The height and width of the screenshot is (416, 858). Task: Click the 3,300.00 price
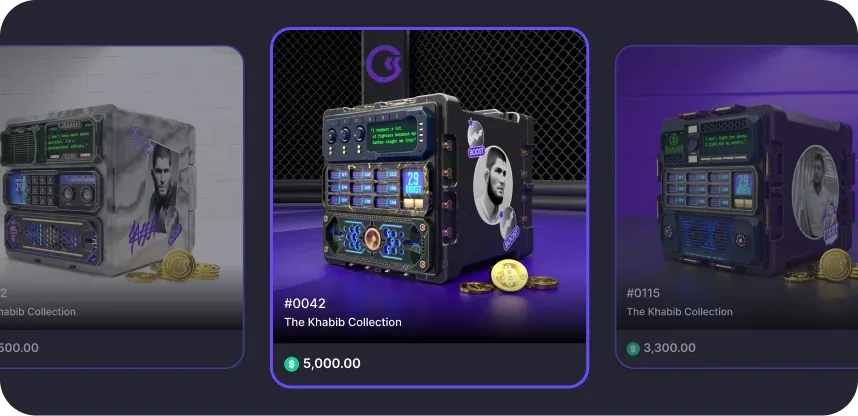tap(670, 348)
